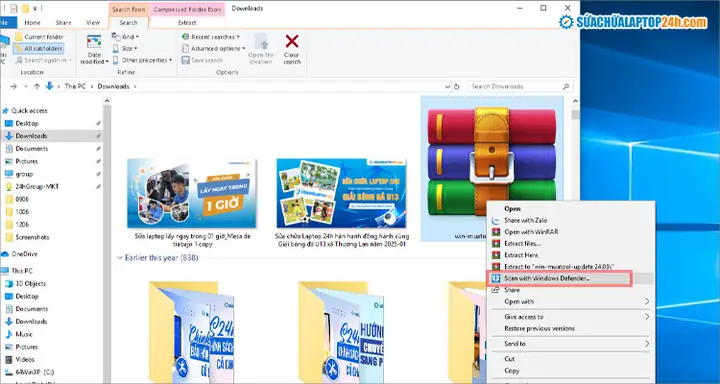Choose Extract Here from the context menu
The width and height of the screenshot is (720, 384).
click(521, 255)
